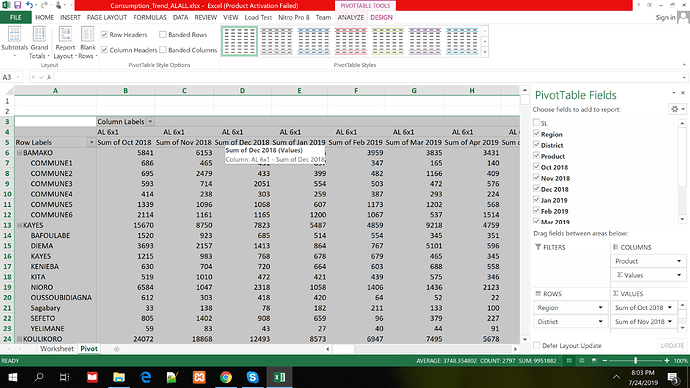Click the Save icon in quick access toolbar
Image resolution: width=690 pixels, height=388 pixels.
(18, 5)
